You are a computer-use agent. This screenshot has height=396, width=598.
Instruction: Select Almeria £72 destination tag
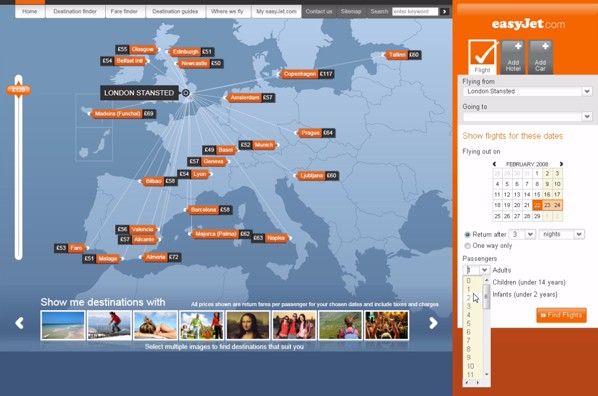(162, 258)
